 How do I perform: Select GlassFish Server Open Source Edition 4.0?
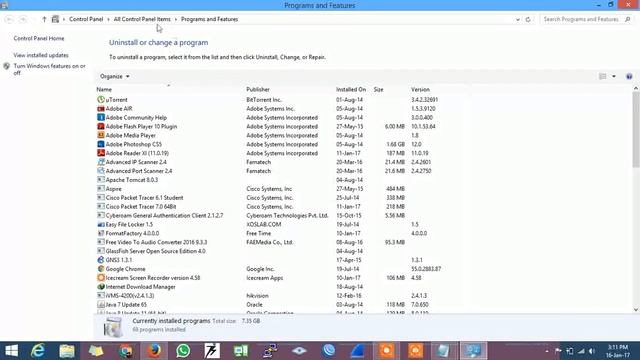tap(282, 251)
